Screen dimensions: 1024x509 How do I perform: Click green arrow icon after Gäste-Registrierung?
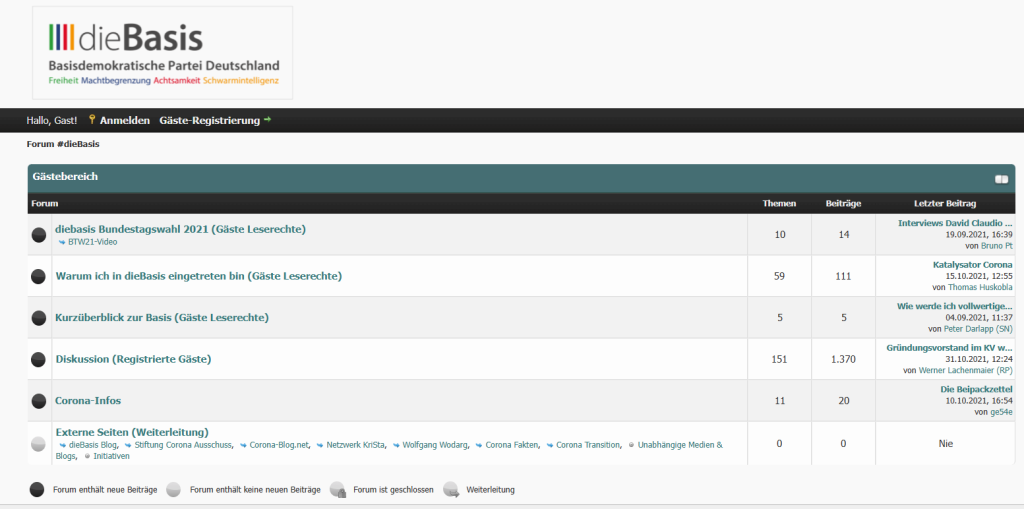point(267,120)
